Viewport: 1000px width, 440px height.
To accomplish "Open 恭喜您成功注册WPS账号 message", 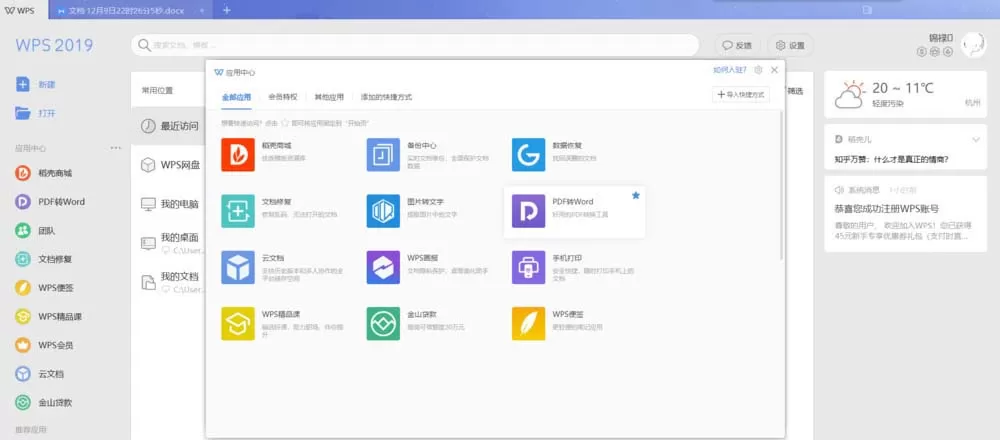I will [x=886, y=209].
